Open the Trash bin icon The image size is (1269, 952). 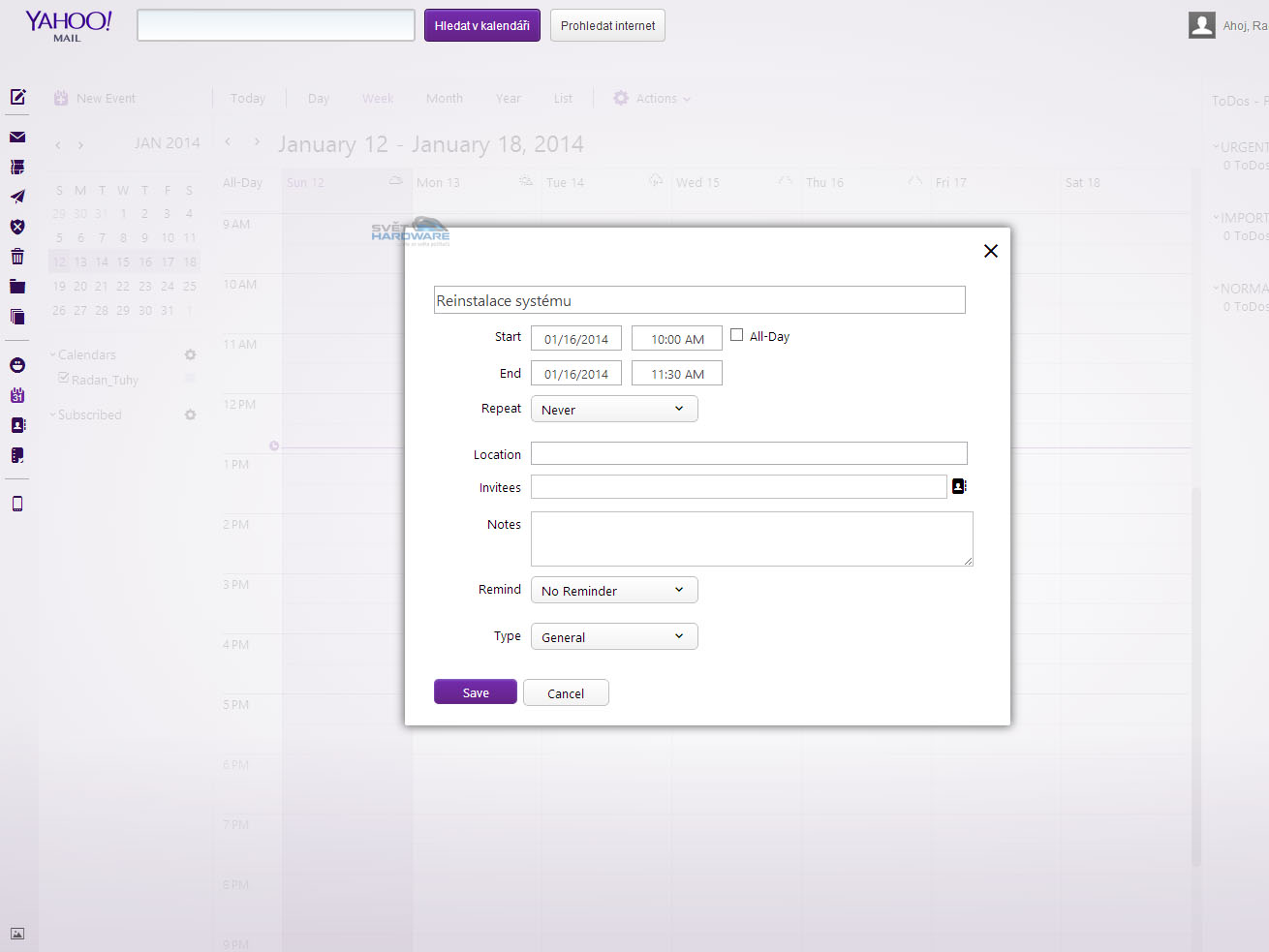pyautogui.click(x=17, y=257)
